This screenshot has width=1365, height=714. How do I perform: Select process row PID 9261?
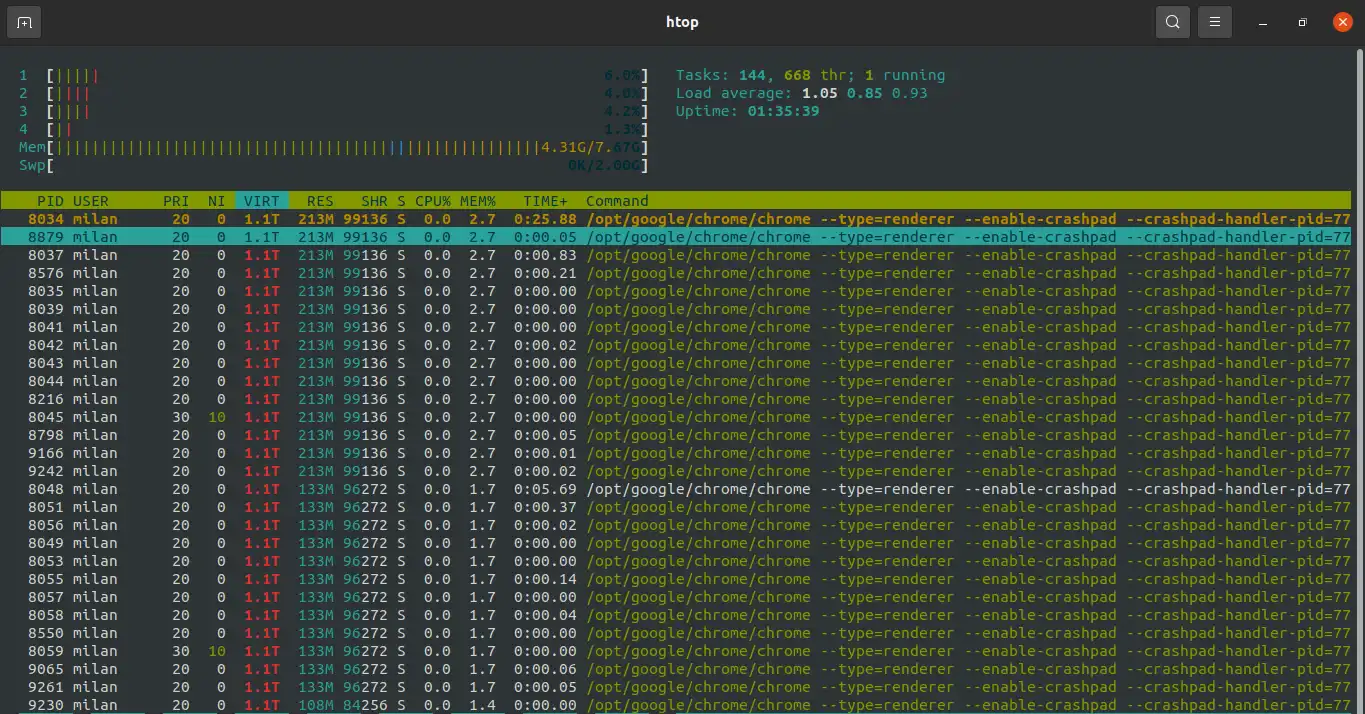676,687
